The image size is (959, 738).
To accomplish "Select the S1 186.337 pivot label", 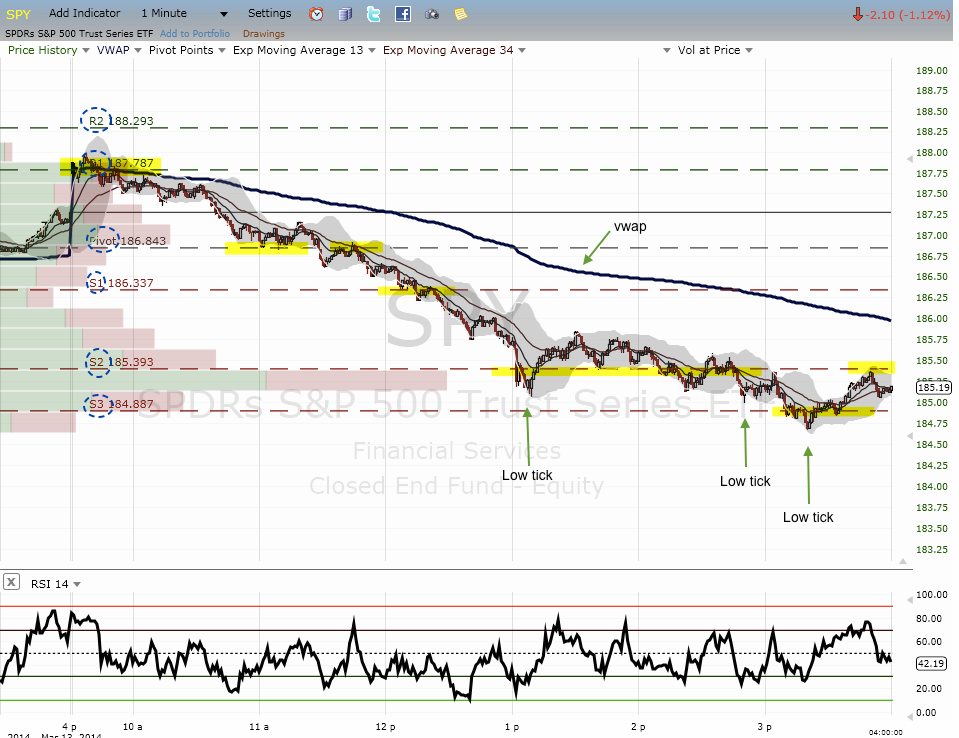I will [121, 283].
